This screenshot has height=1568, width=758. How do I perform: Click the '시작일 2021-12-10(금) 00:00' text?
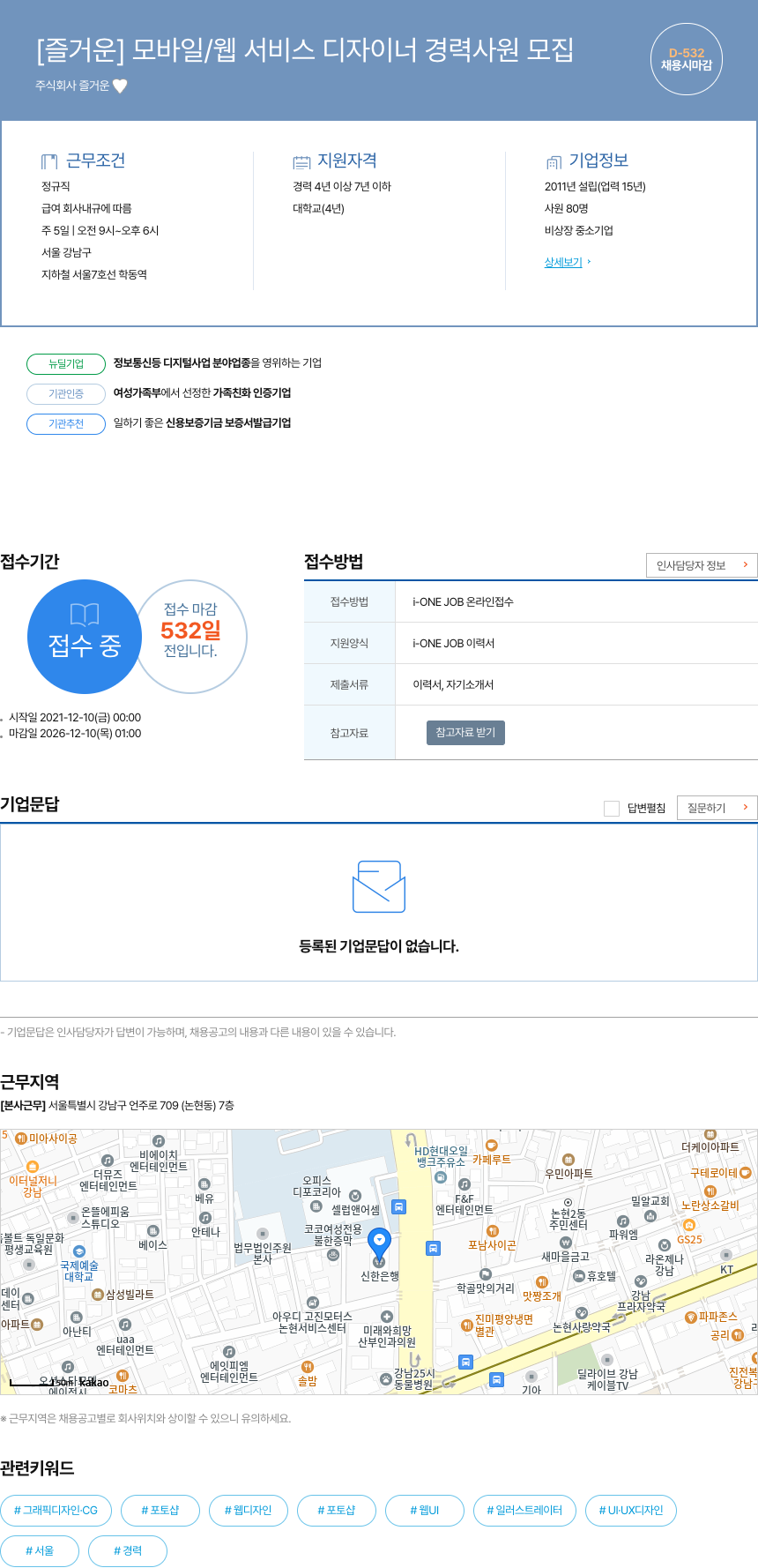tap(75, 717)
